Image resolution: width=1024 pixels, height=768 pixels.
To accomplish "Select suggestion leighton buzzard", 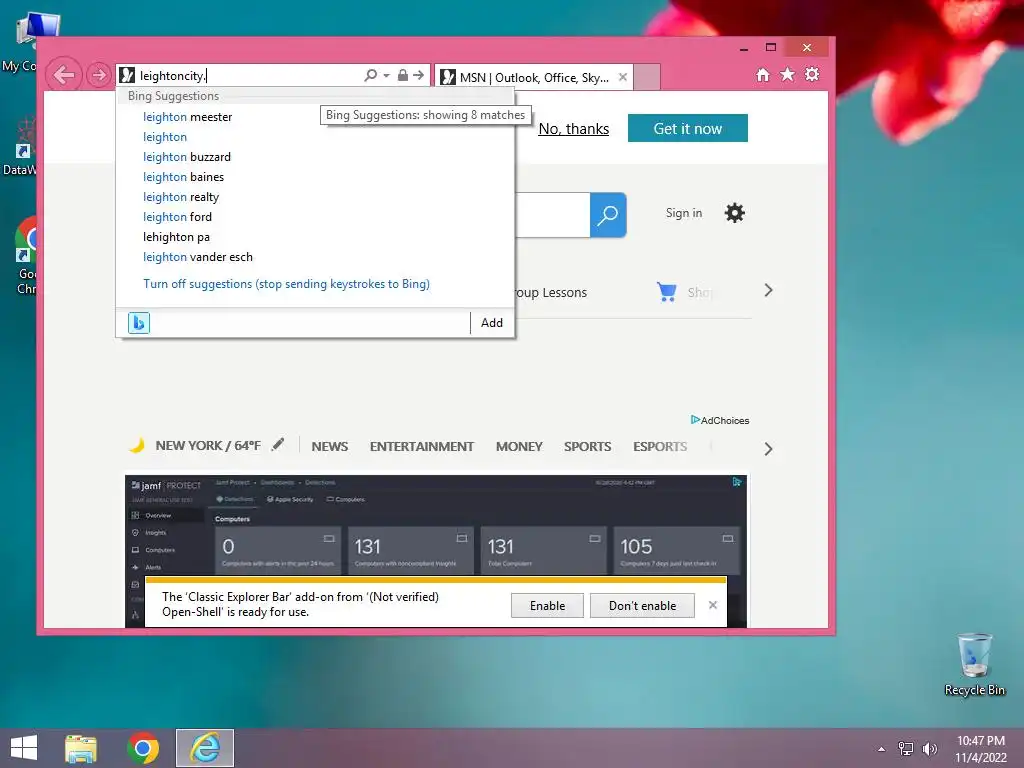I will coord(187,157).
